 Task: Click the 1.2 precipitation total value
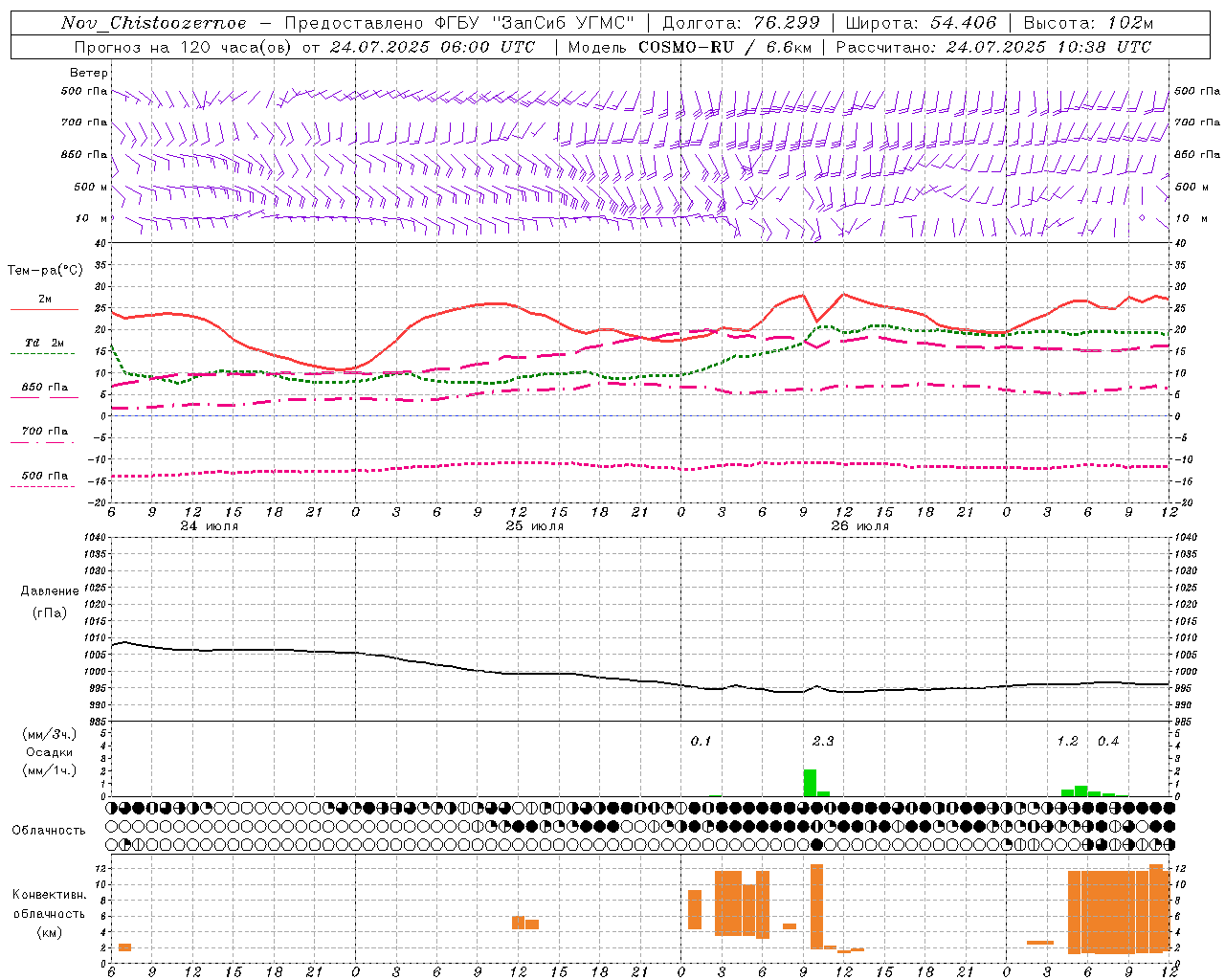point(1067,741)
